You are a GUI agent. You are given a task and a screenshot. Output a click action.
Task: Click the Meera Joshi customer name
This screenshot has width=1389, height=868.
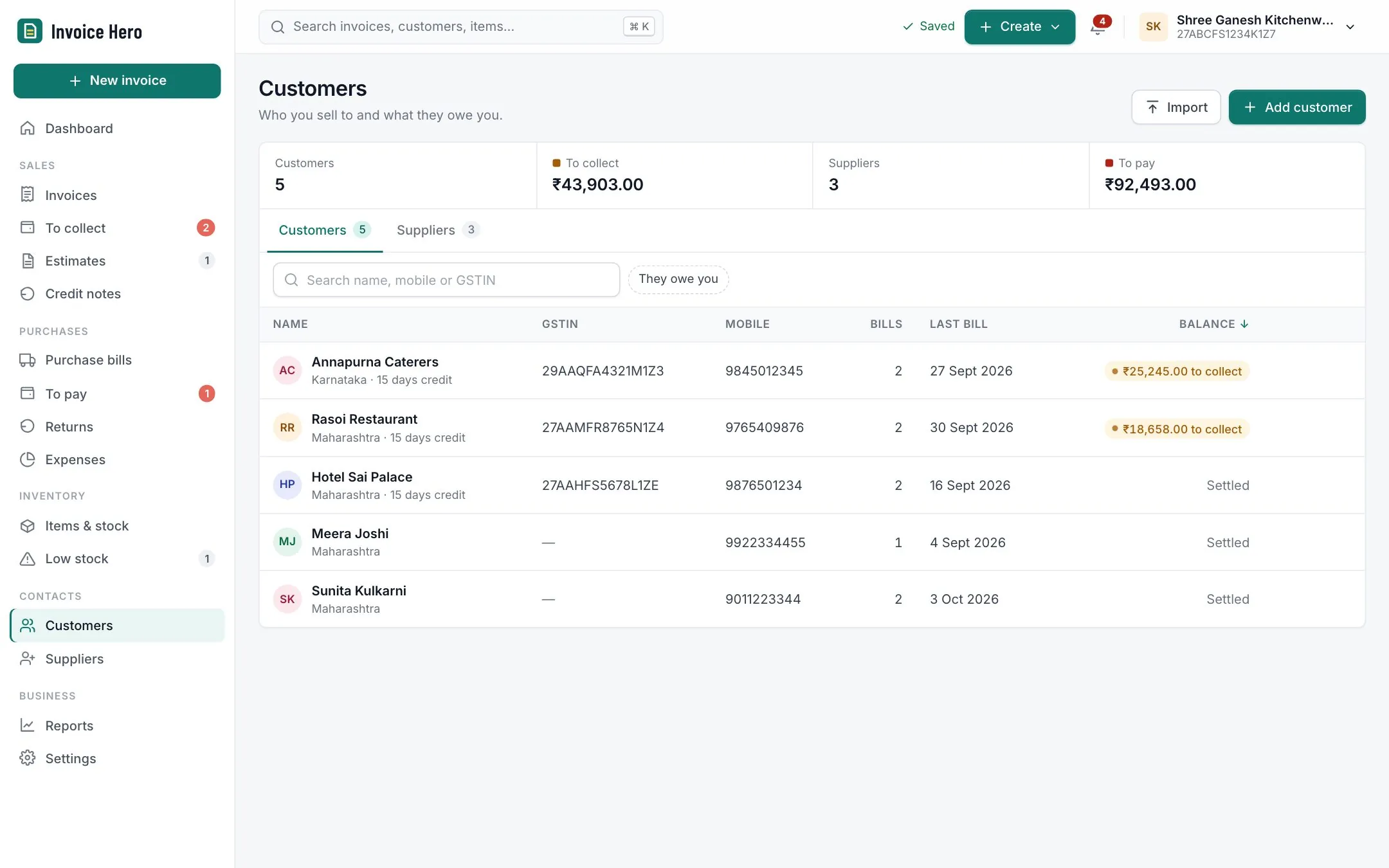coord(350,534)
